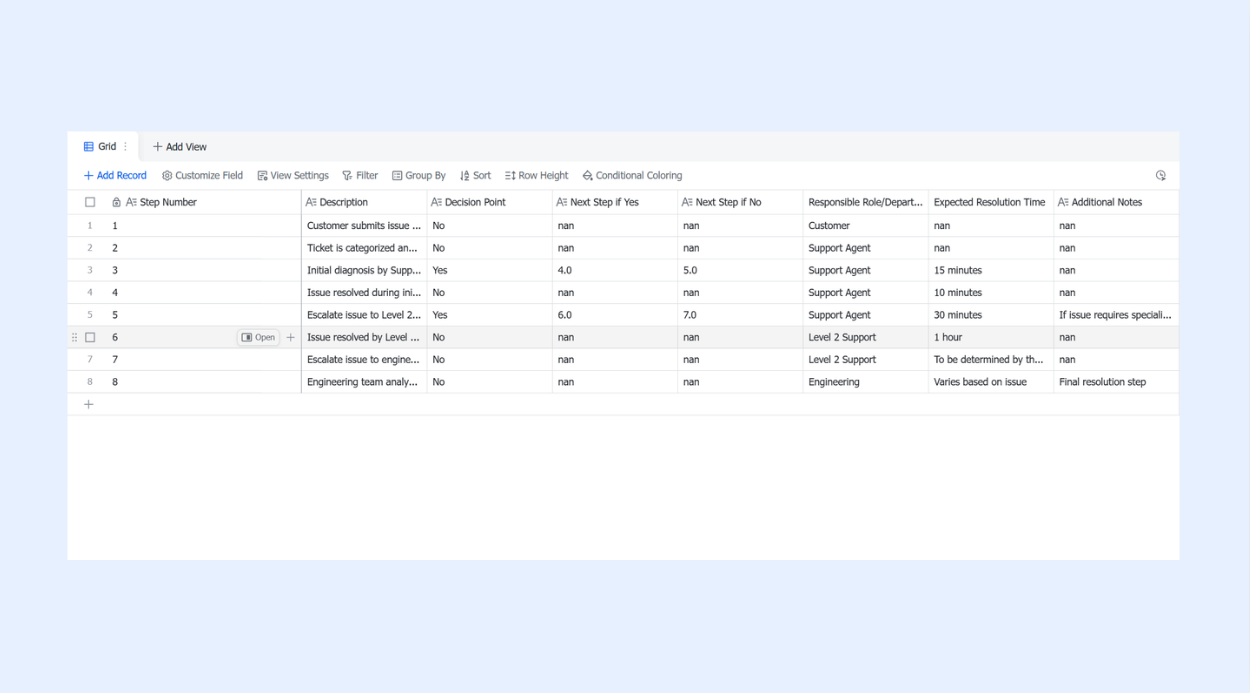Select 'If issue requires speciali...' notes cell

(1116, 315)
